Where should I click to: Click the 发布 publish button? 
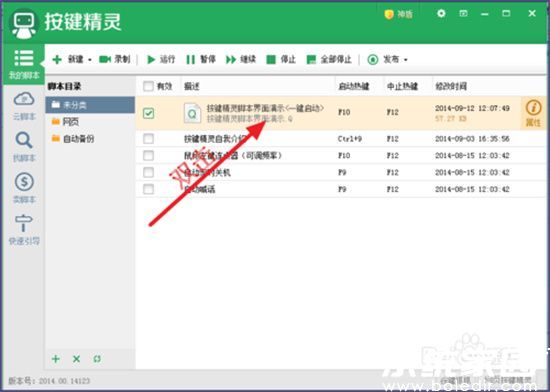(x=383, y=59)
